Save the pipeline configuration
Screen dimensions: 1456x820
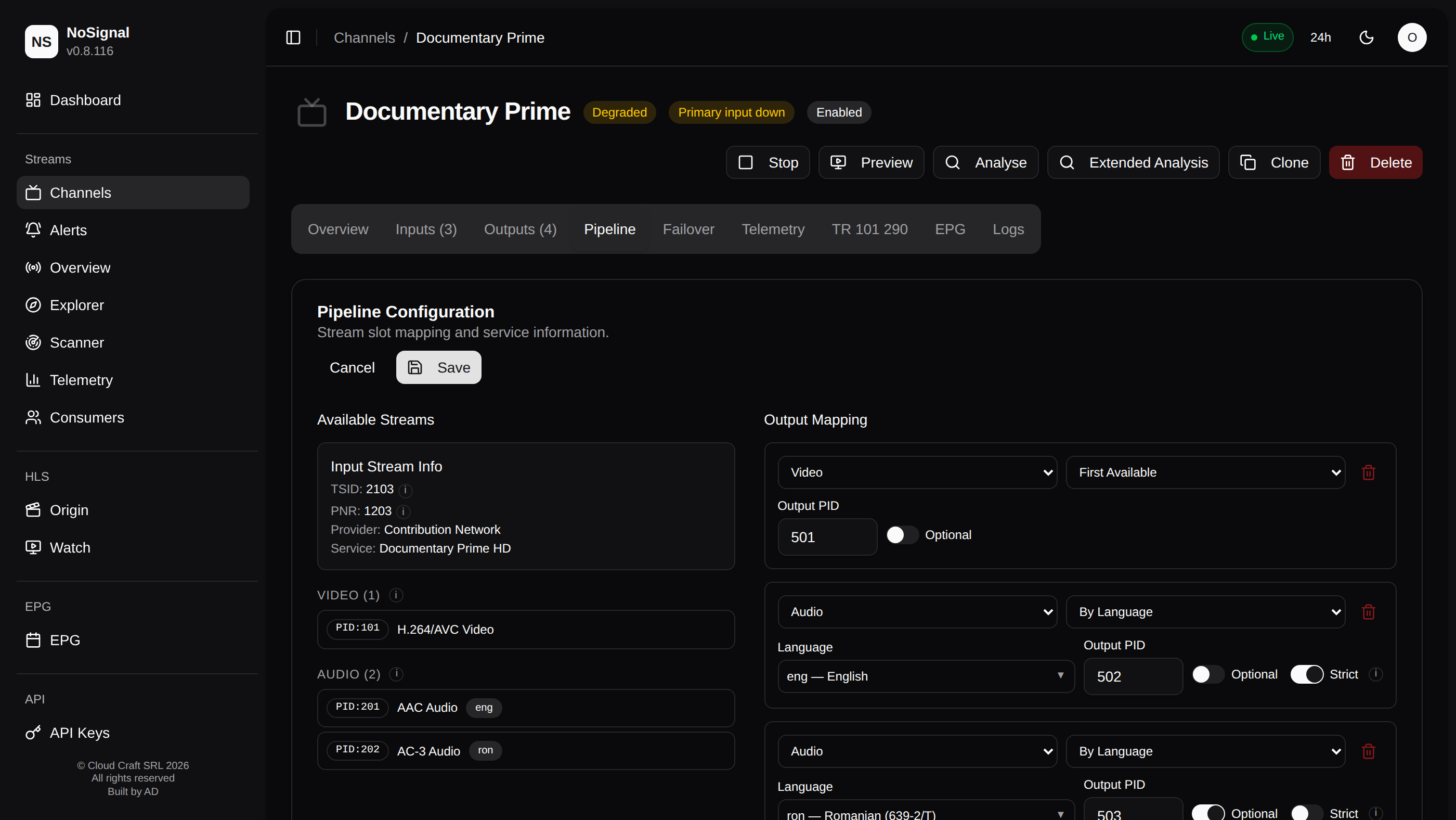point(438,367)
